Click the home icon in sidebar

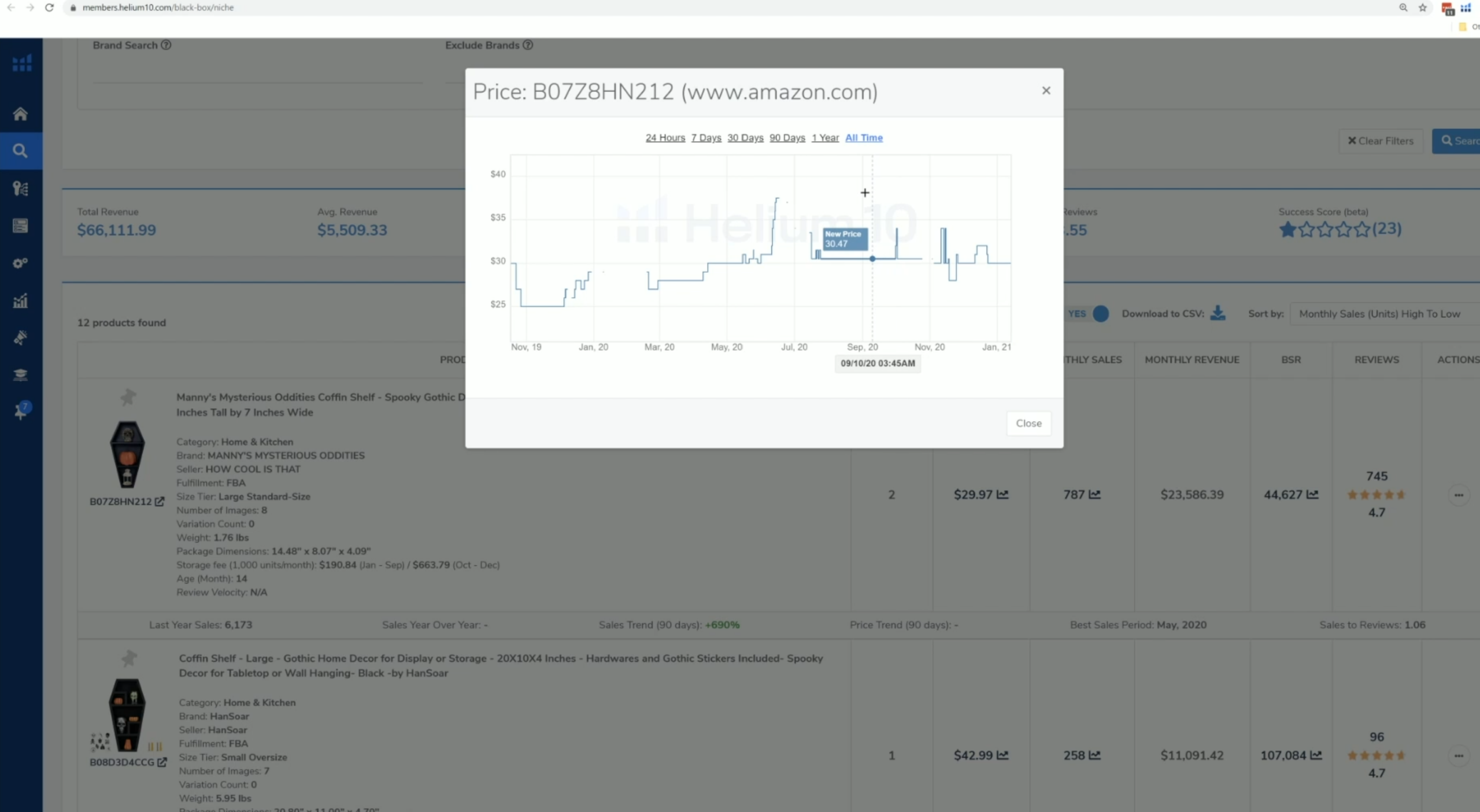(x=20, y=114)
